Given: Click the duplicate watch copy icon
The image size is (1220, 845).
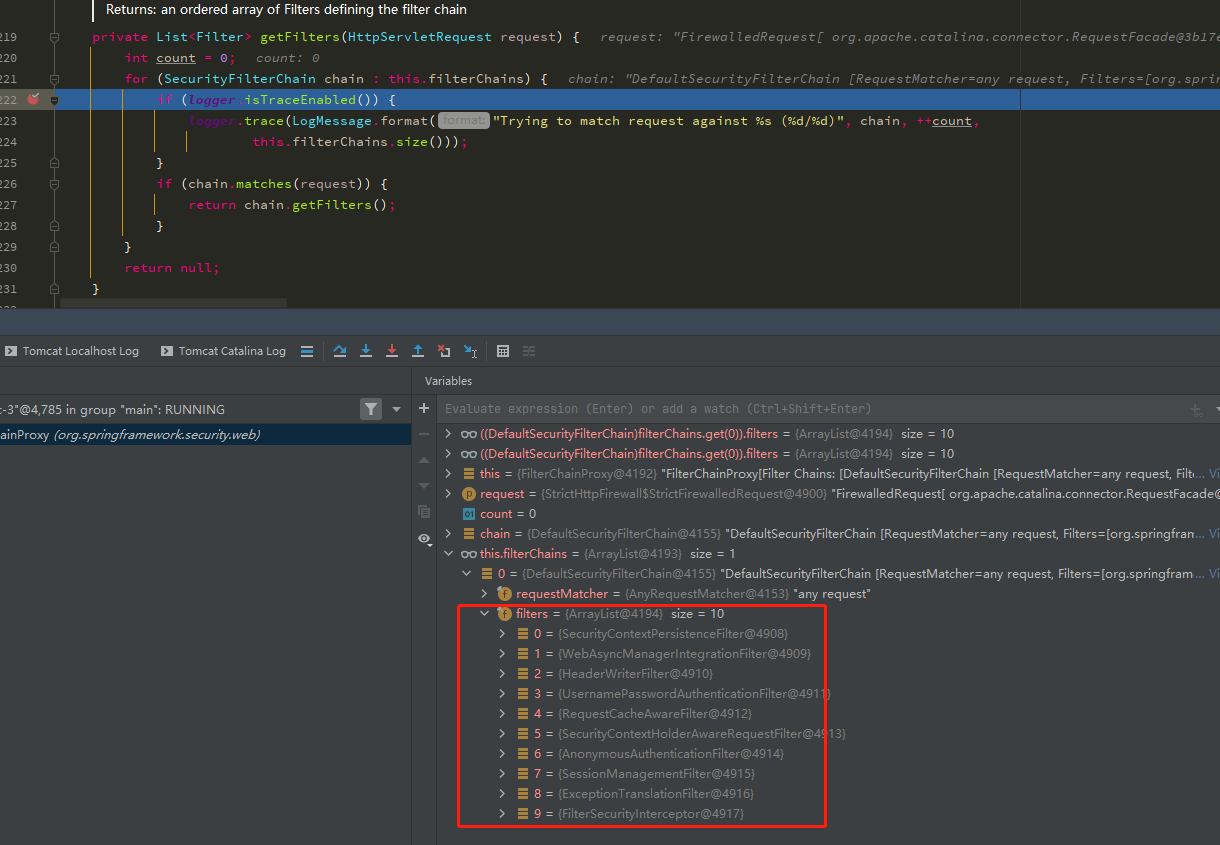Looking at the screenshot, I should [424, 511].
